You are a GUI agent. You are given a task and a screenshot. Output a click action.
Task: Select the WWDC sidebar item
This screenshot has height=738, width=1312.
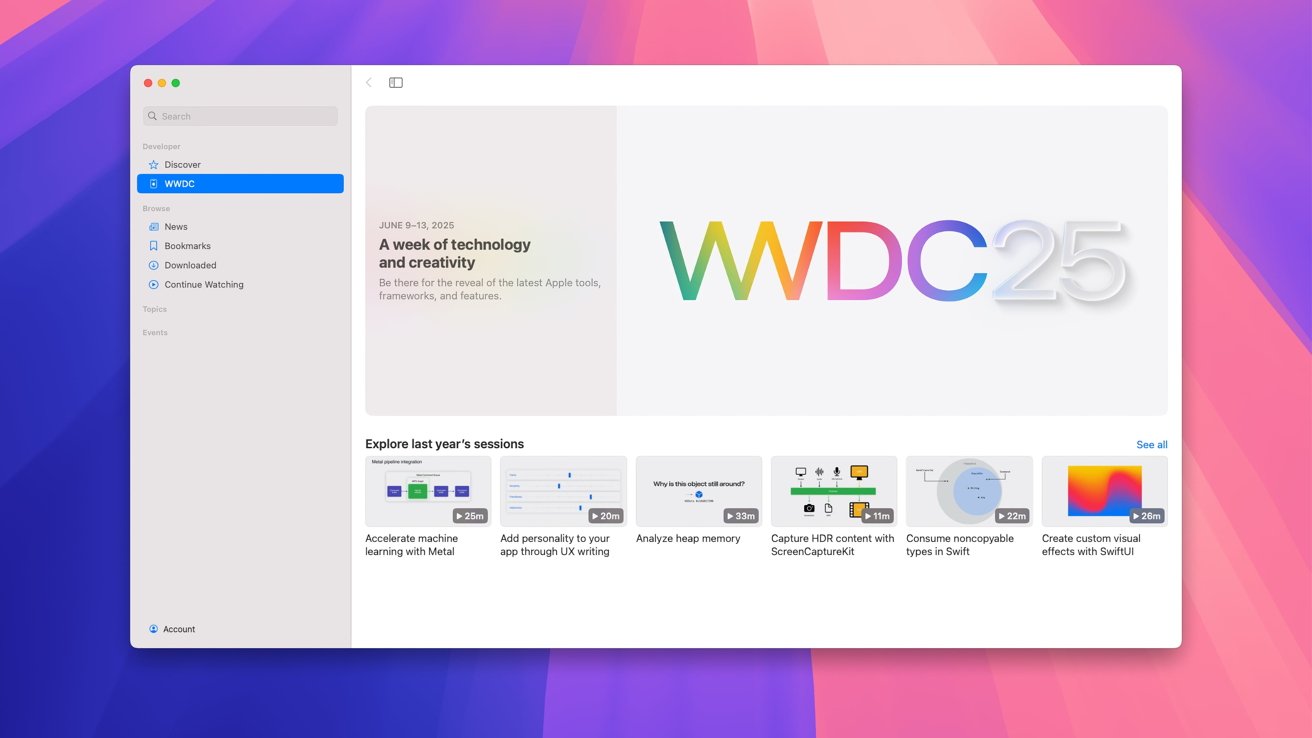pyautogui.click(x=240, y=184)
